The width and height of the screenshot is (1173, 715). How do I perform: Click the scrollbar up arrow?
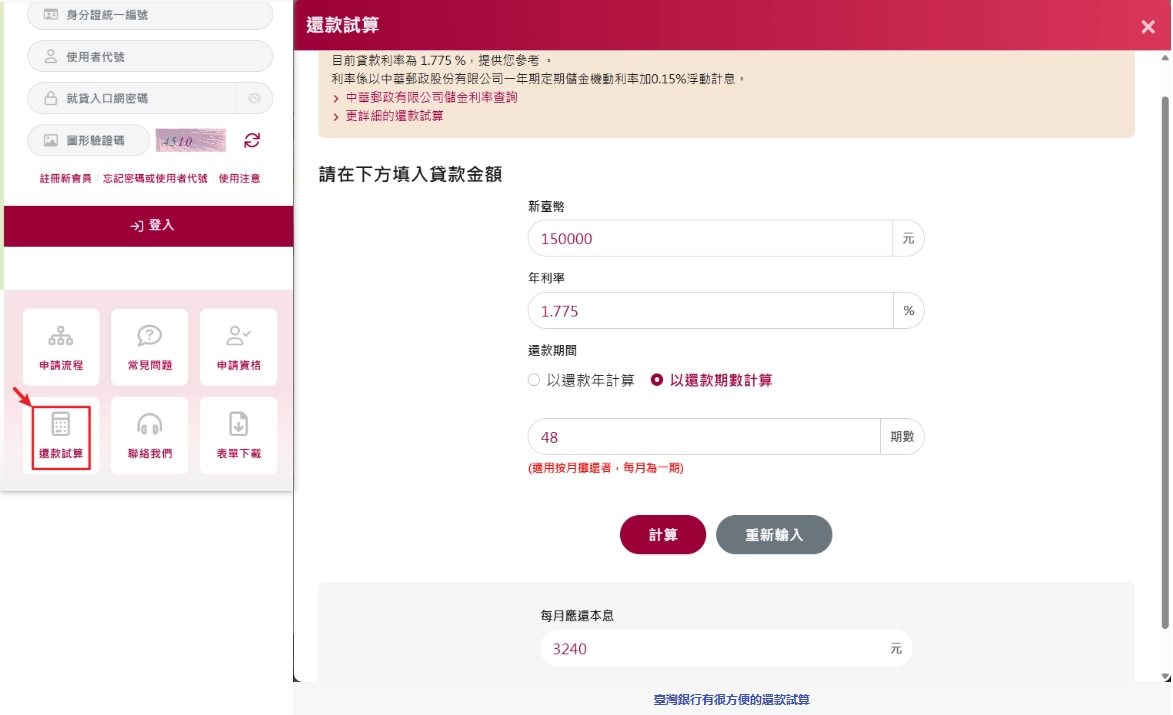point(1166,57)
